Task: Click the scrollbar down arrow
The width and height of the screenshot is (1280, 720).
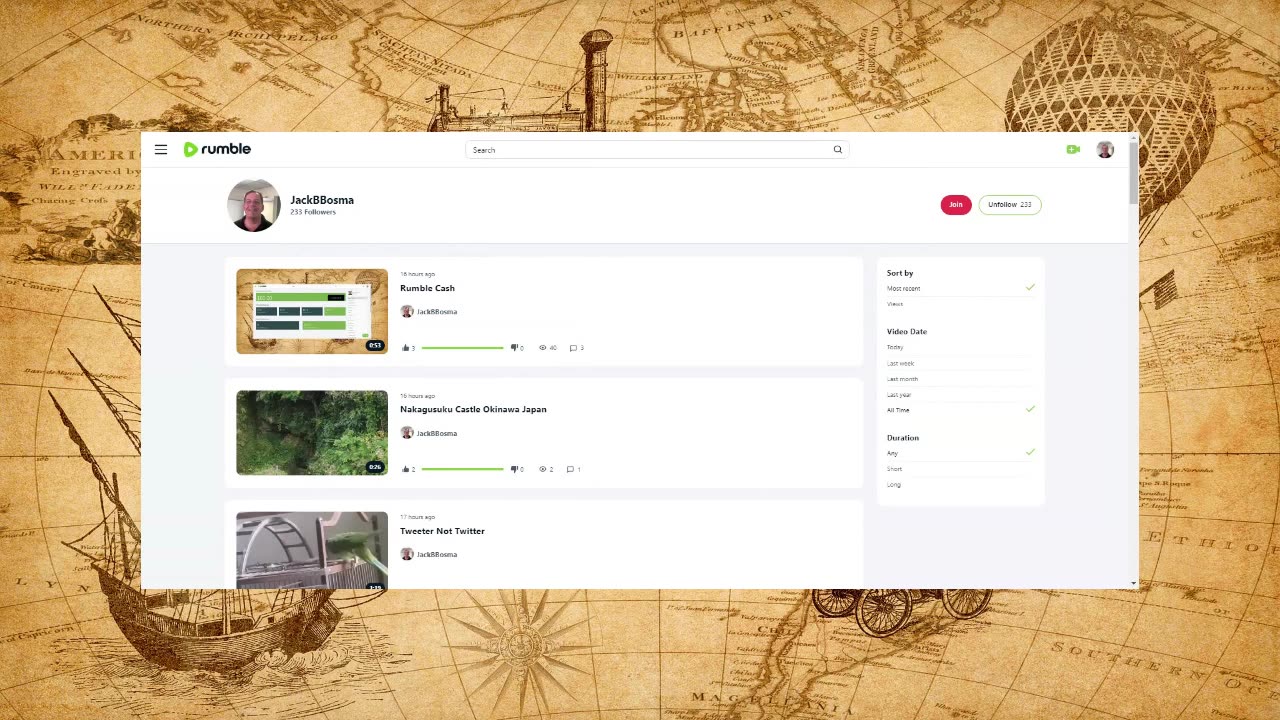Action: pos(1134,583)
